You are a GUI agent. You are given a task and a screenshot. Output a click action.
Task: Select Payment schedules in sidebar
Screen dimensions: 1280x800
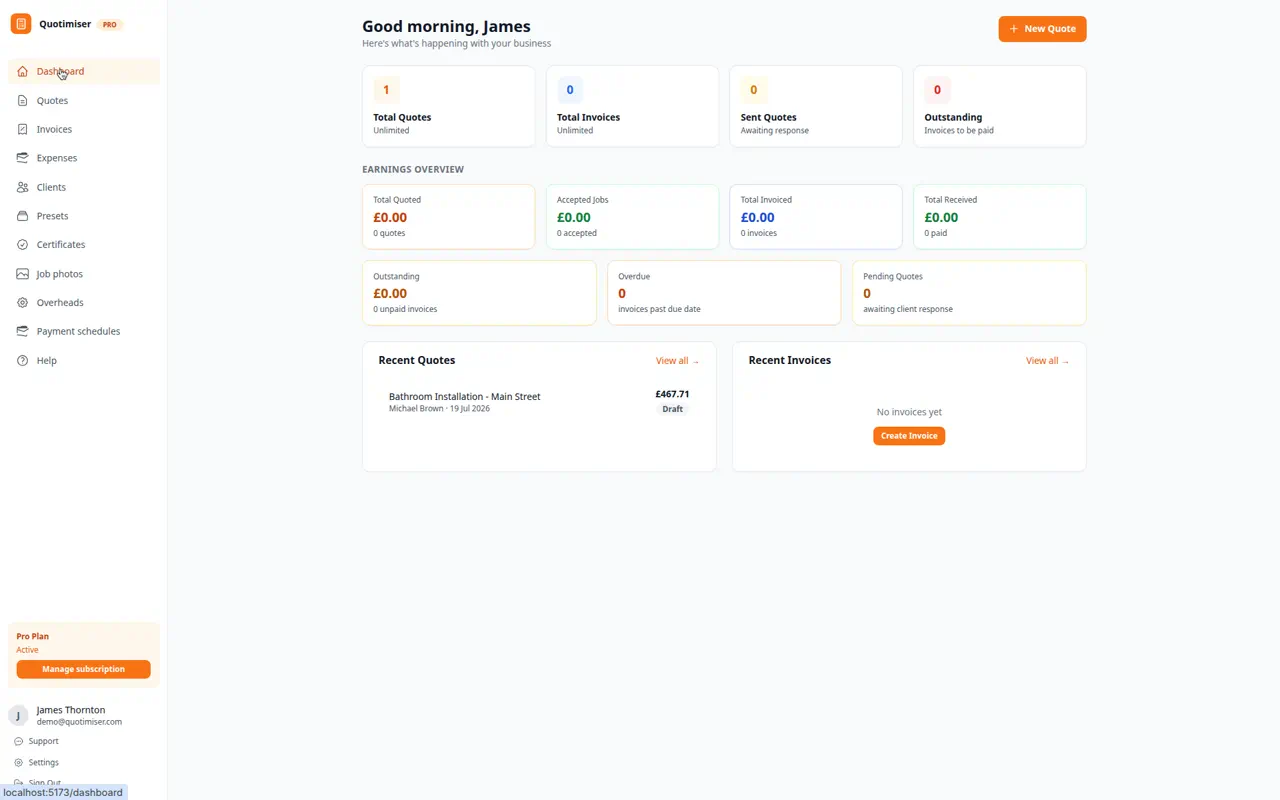click(84, 331)
